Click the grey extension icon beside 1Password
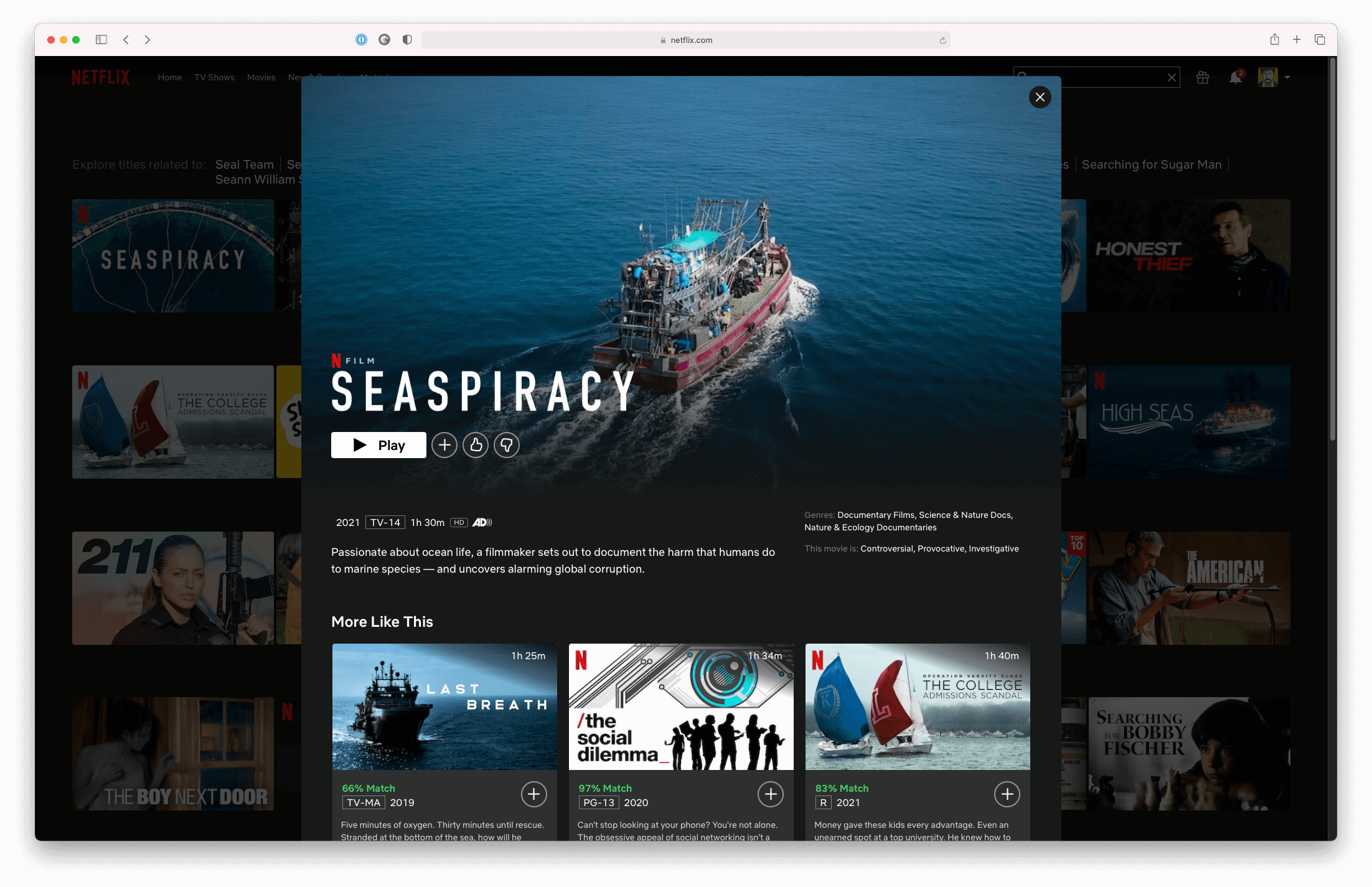1372x887 pixels. (x=384, y=40)
